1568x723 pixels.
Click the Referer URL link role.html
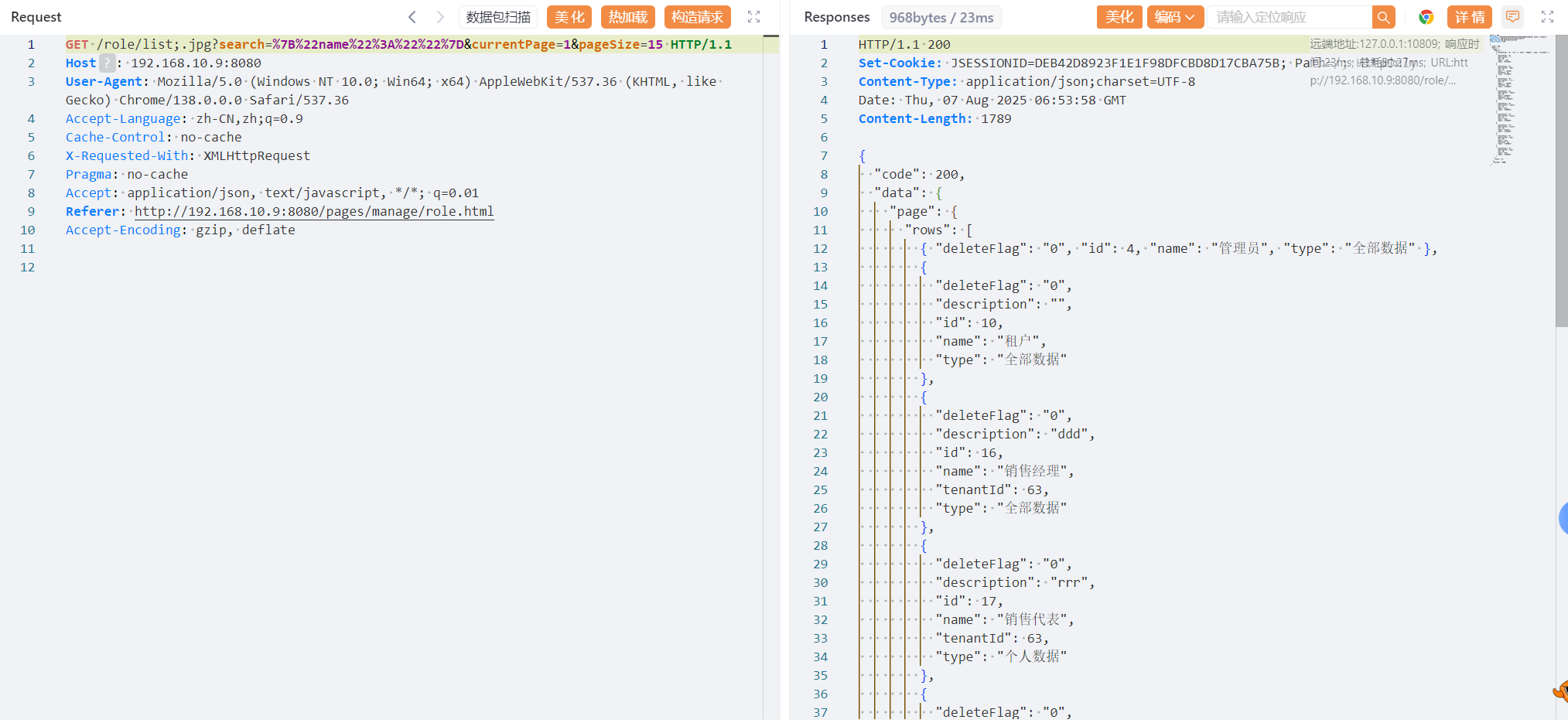[x=314, y=212]
